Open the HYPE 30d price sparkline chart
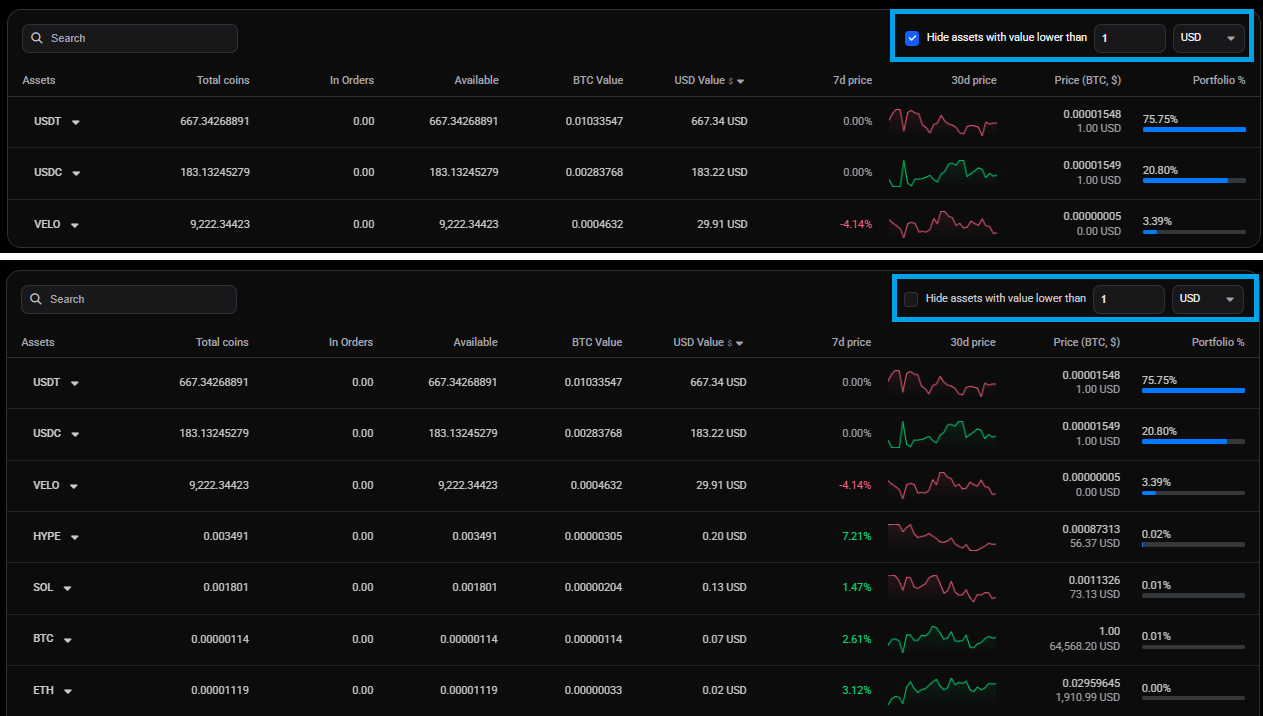The image size is (1263, 716). coord(943,536)
